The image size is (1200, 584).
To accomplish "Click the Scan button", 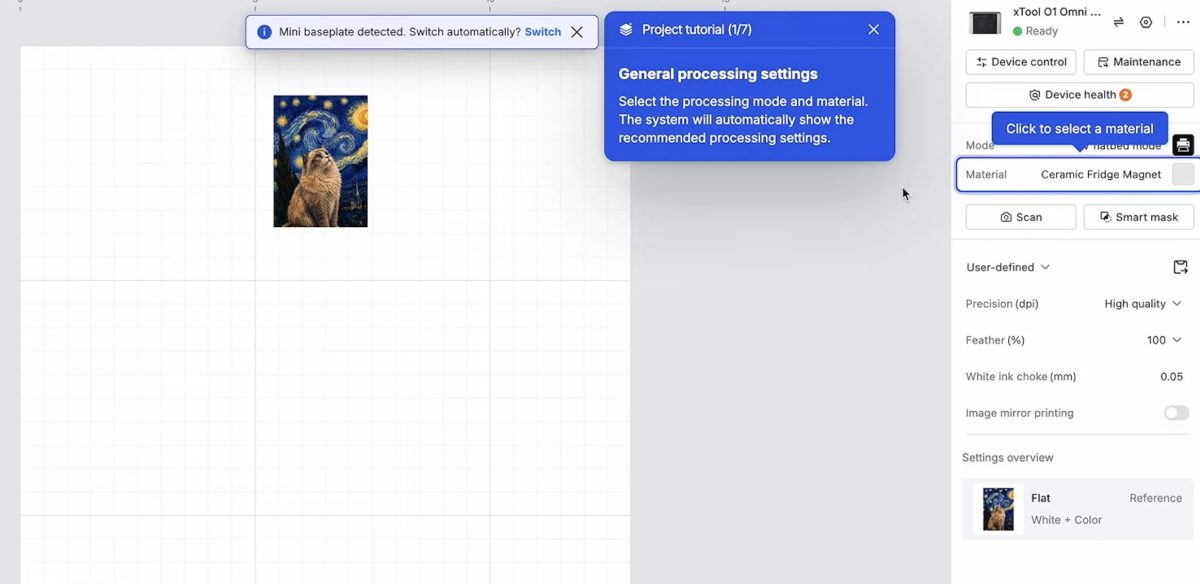I will (1021, 217).
